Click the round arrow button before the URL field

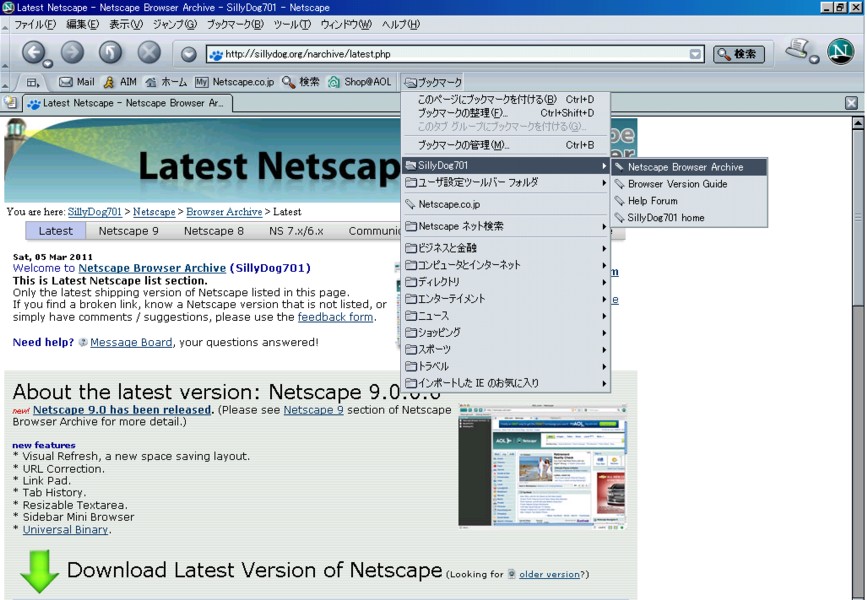pyautogui.click(x=189, y=54)
